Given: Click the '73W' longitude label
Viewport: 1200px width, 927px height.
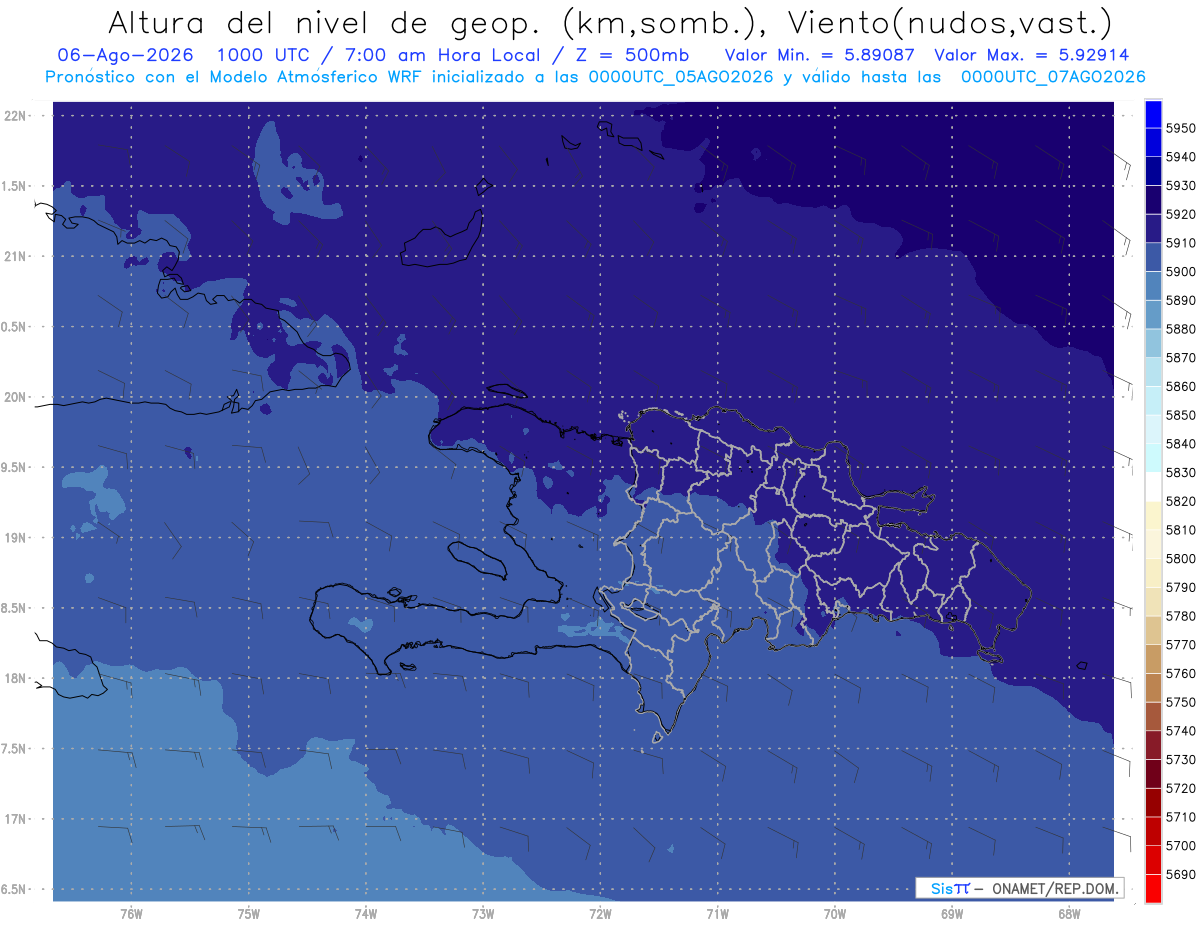Looking at the screenshot, I should [483, 913].
